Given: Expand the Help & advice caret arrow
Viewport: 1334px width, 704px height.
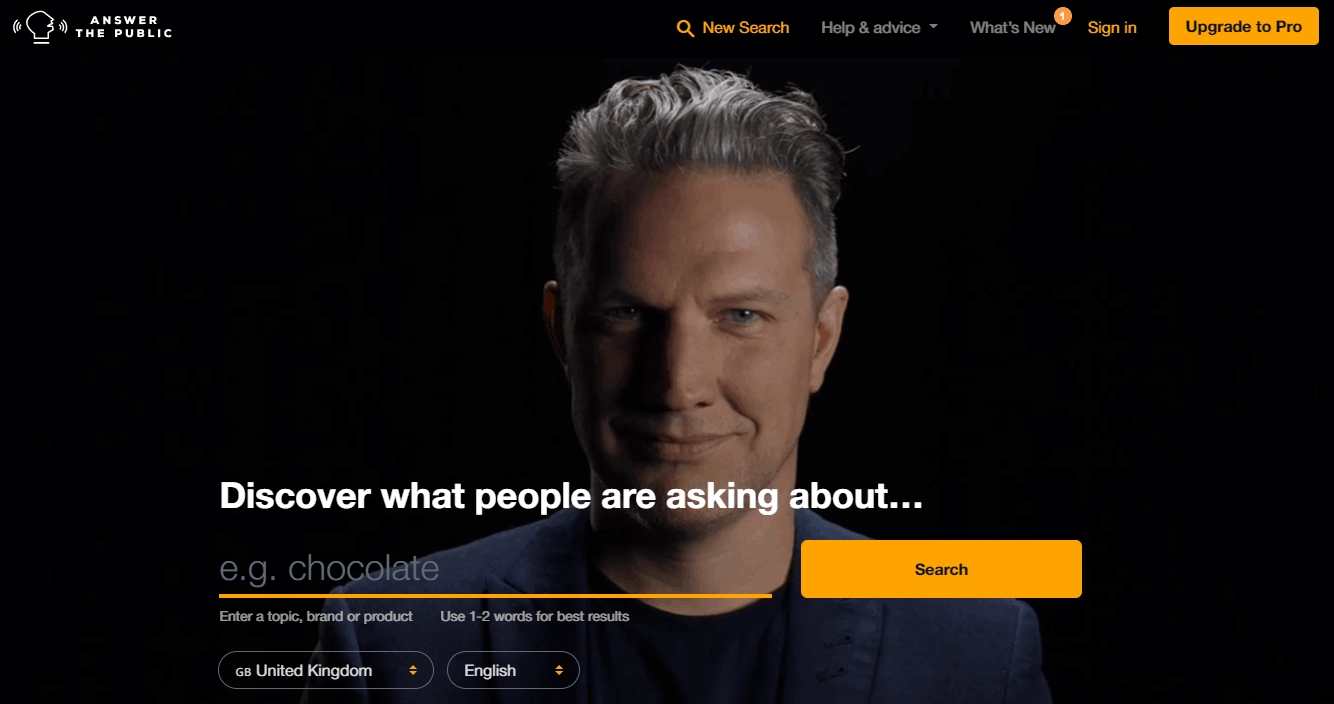Looking at the screenshot, I should 933,27.
